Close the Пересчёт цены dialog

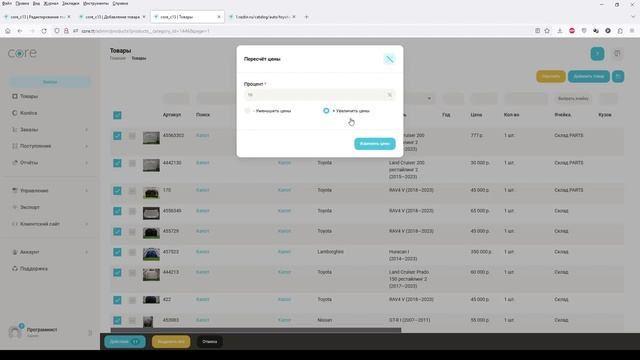pos(389,59)
